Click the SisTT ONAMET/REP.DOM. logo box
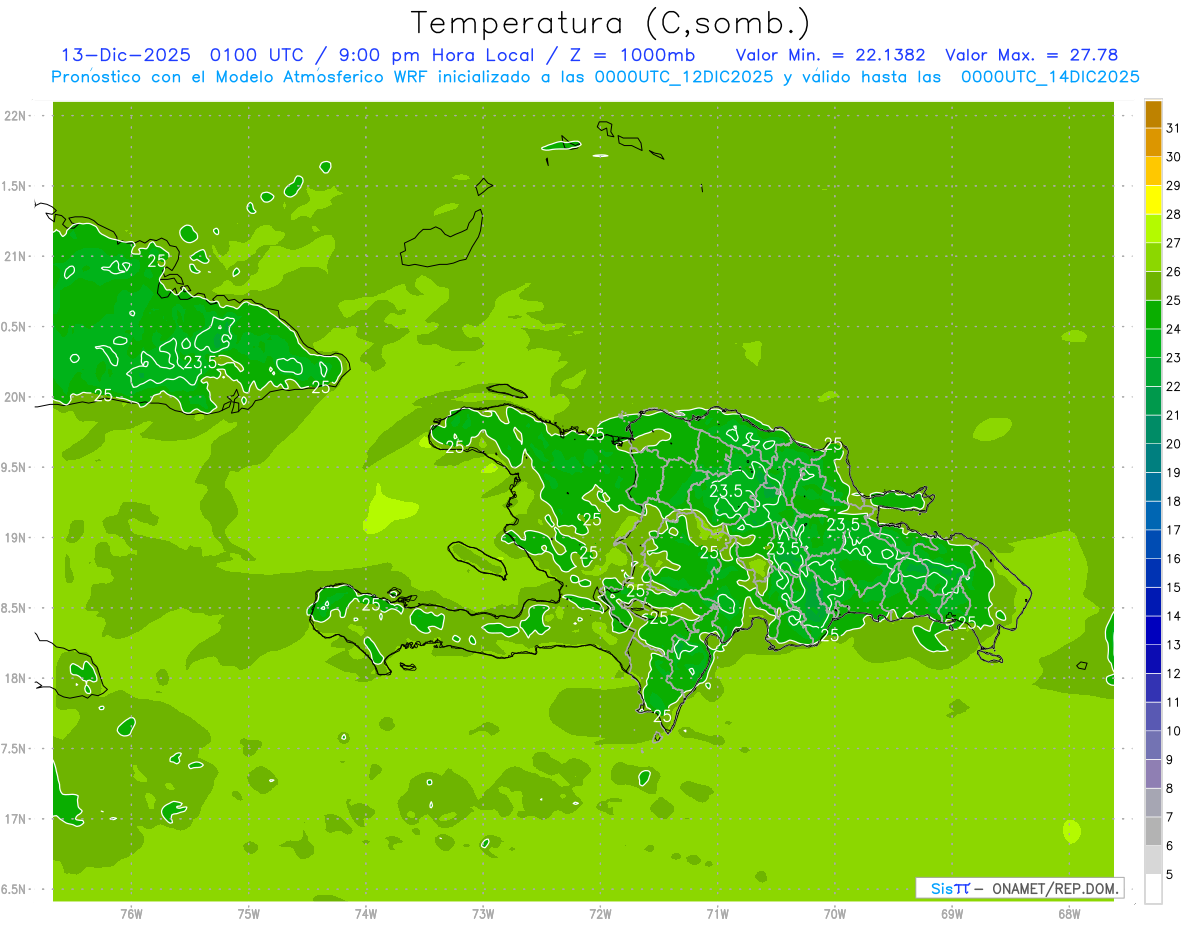Viewport: 1200px width, 927px height. click(1019, 888)
